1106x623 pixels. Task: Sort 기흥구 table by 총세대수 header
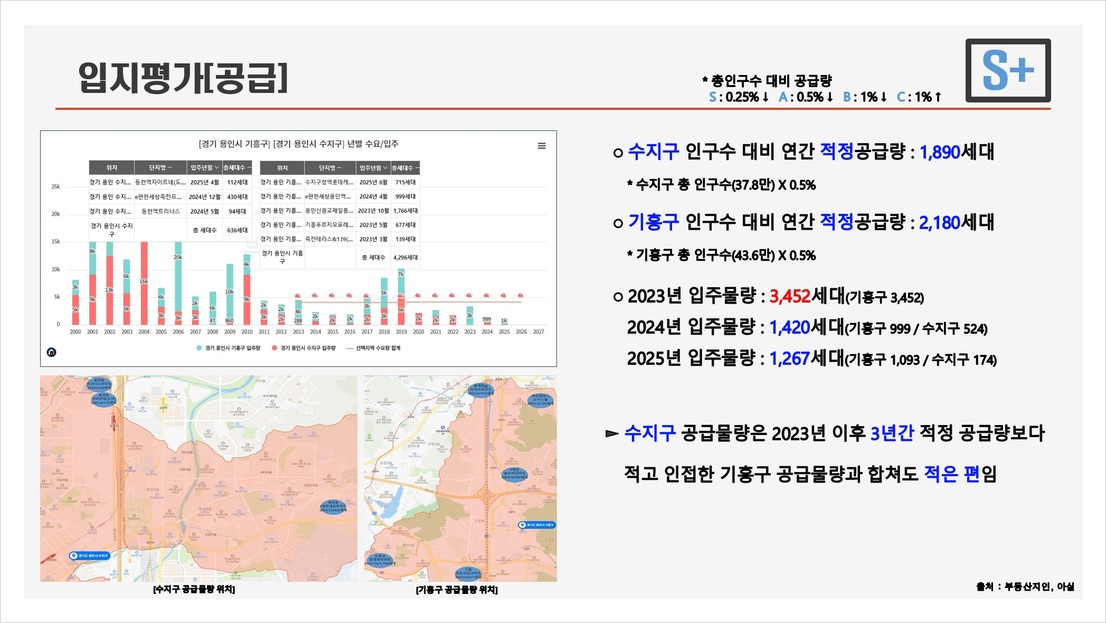[x=405, y=168]
